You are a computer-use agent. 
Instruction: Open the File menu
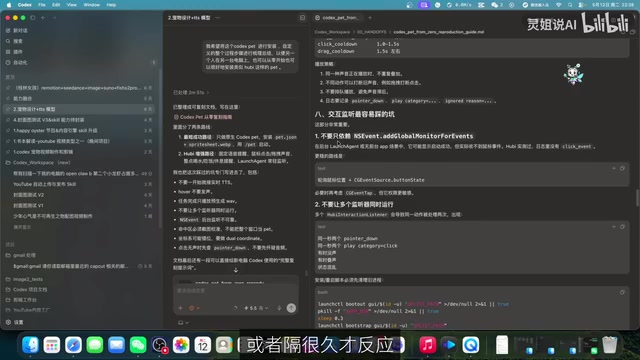click(42, 5)
